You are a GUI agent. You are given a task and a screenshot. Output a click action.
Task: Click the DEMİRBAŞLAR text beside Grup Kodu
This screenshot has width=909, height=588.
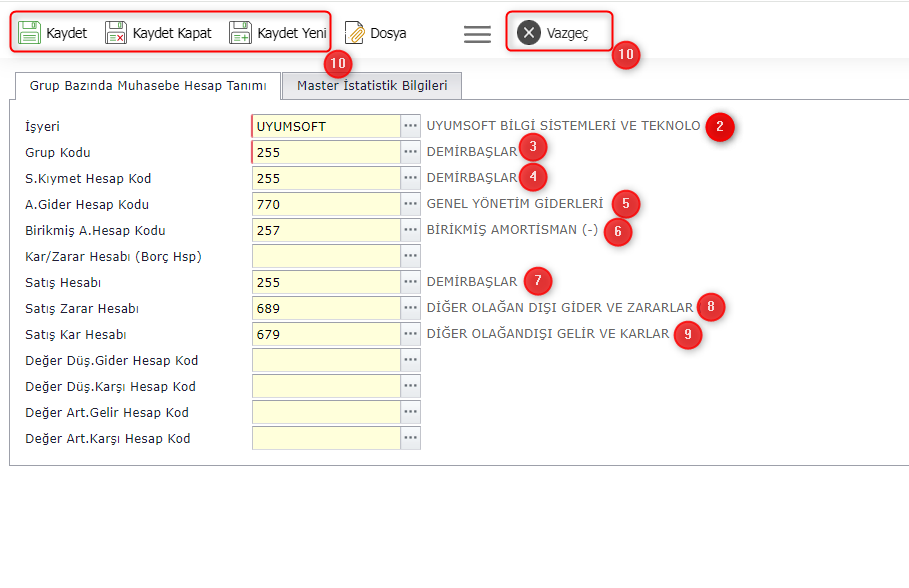click(x=472, y=152)
